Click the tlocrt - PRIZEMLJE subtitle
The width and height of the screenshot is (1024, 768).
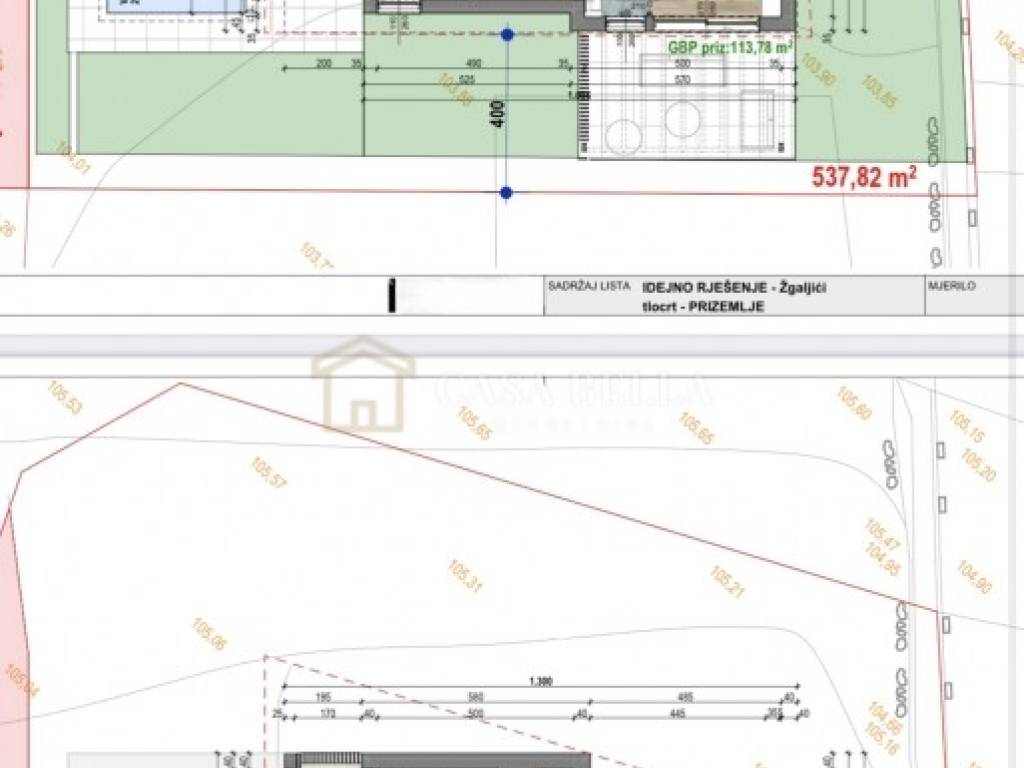pyautogui.click(x=703, y=306)
